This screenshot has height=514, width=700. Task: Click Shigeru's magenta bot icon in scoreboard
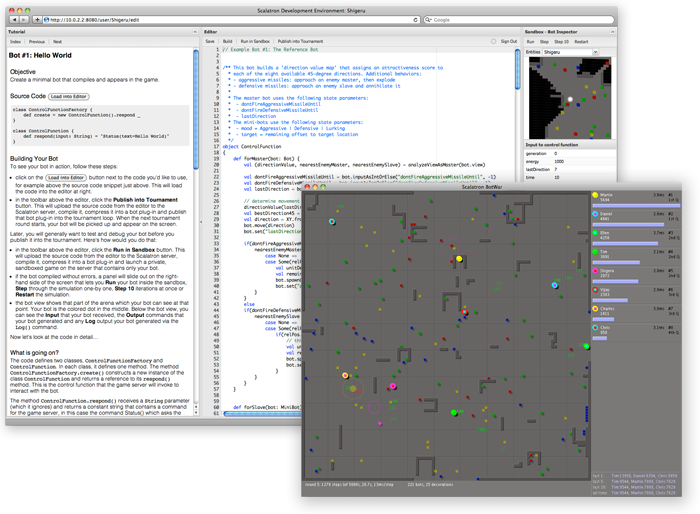pyautogui.click(x=595, y=271)
